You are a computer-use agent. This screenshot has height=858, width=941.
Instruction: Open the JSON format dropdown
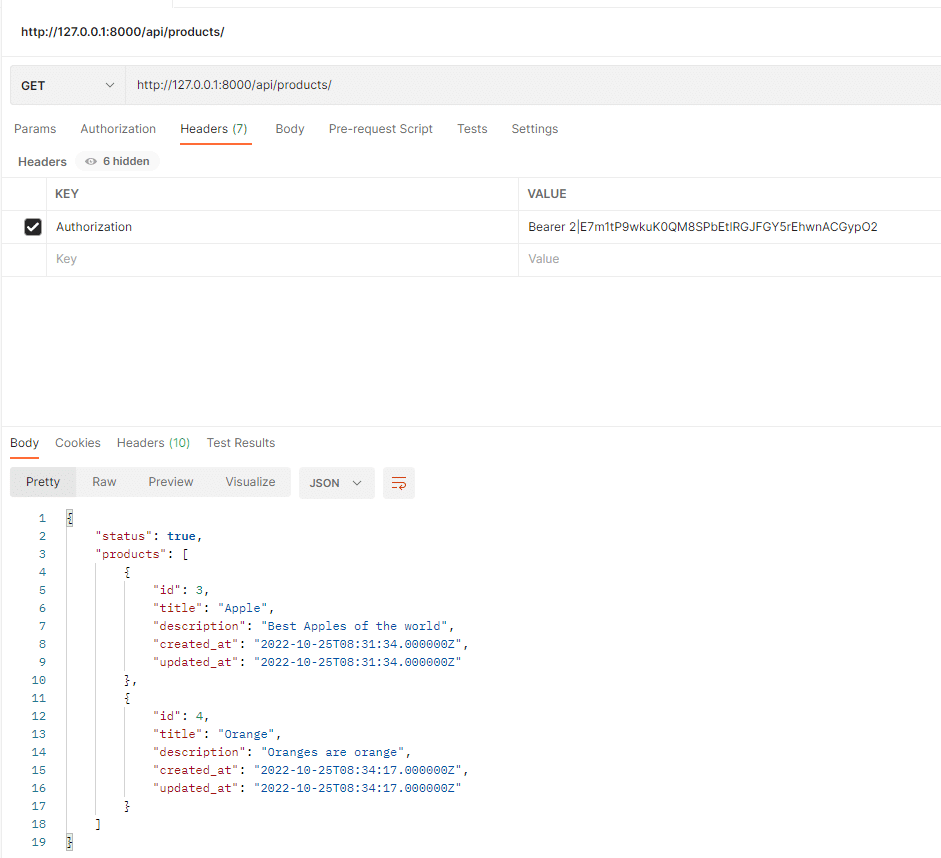tap(336, 483)
